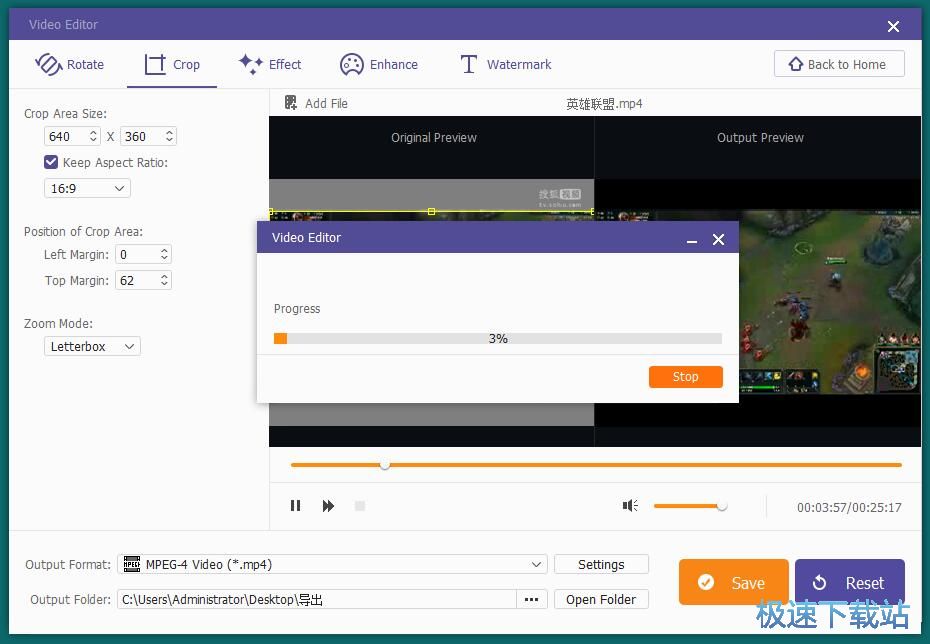Viewport: 930px width, 644px height.
Task: Pause the video playback
Action: coord(295,506)
